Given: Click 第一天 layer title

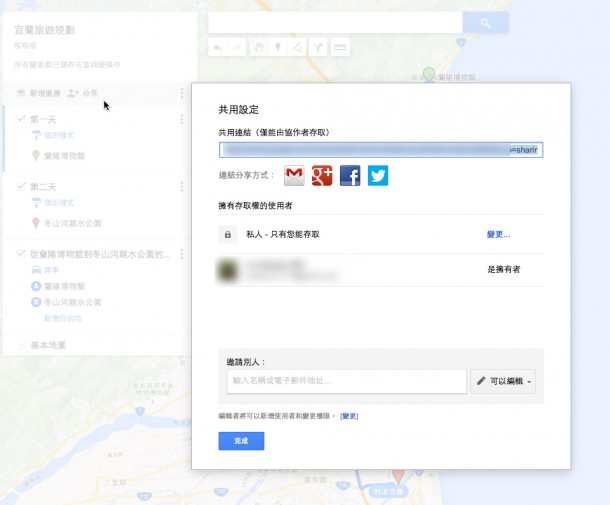Looking at the screenshot, I should click(43, 119).
